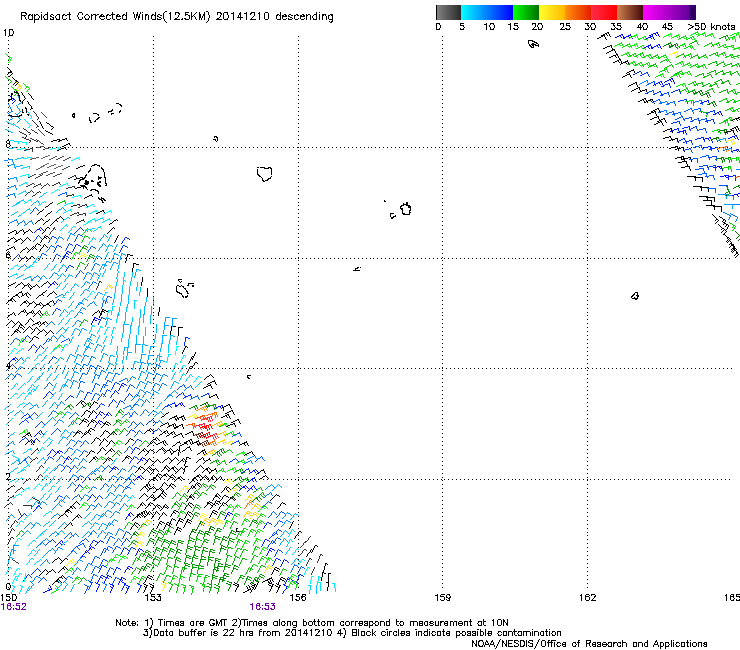740x650 pixels.
Task: Click the island outline near 158.2E 6.8N
Action: pos(406,209)
